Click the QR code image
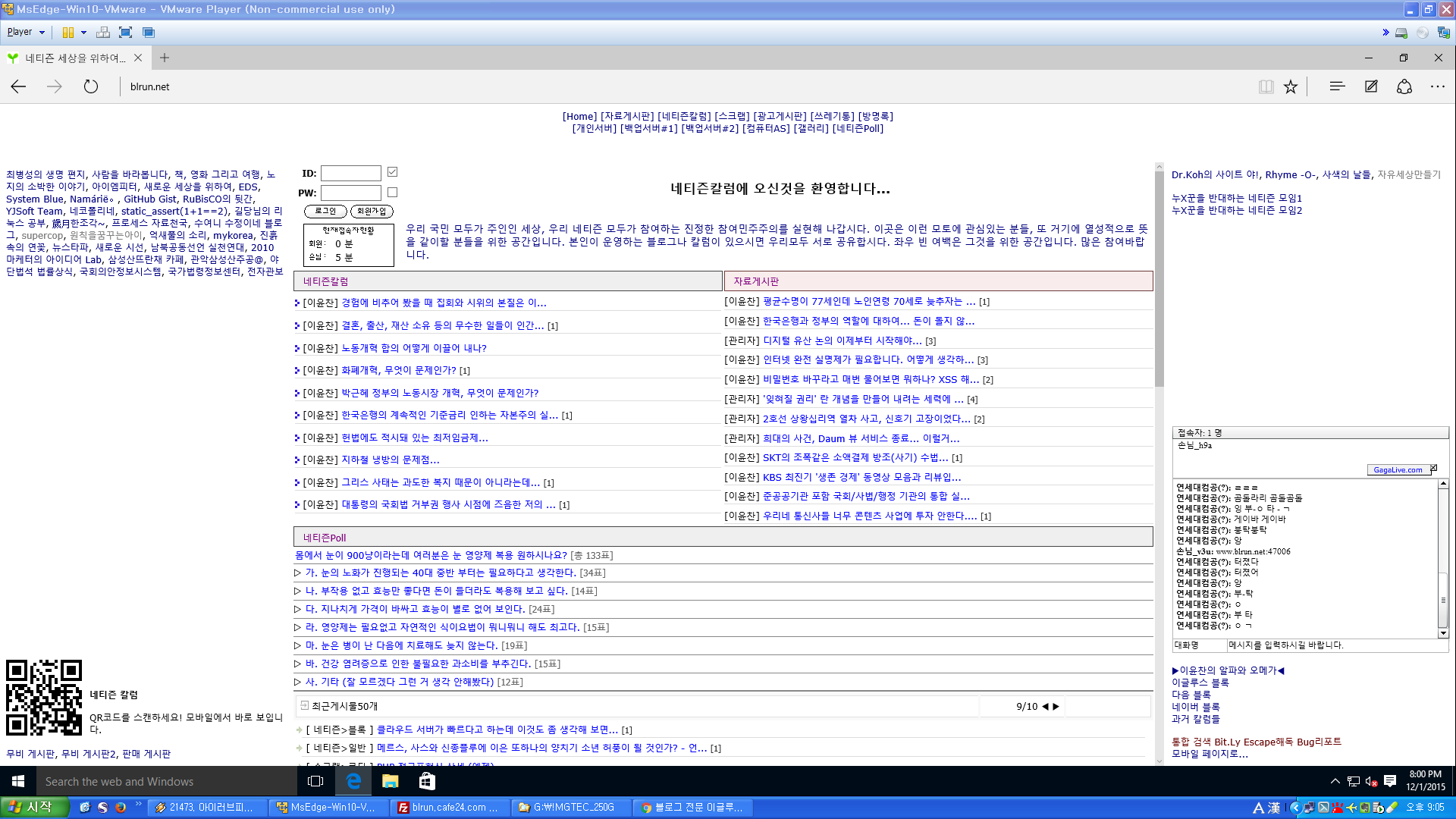1456x819 pixels. point(44,698)
